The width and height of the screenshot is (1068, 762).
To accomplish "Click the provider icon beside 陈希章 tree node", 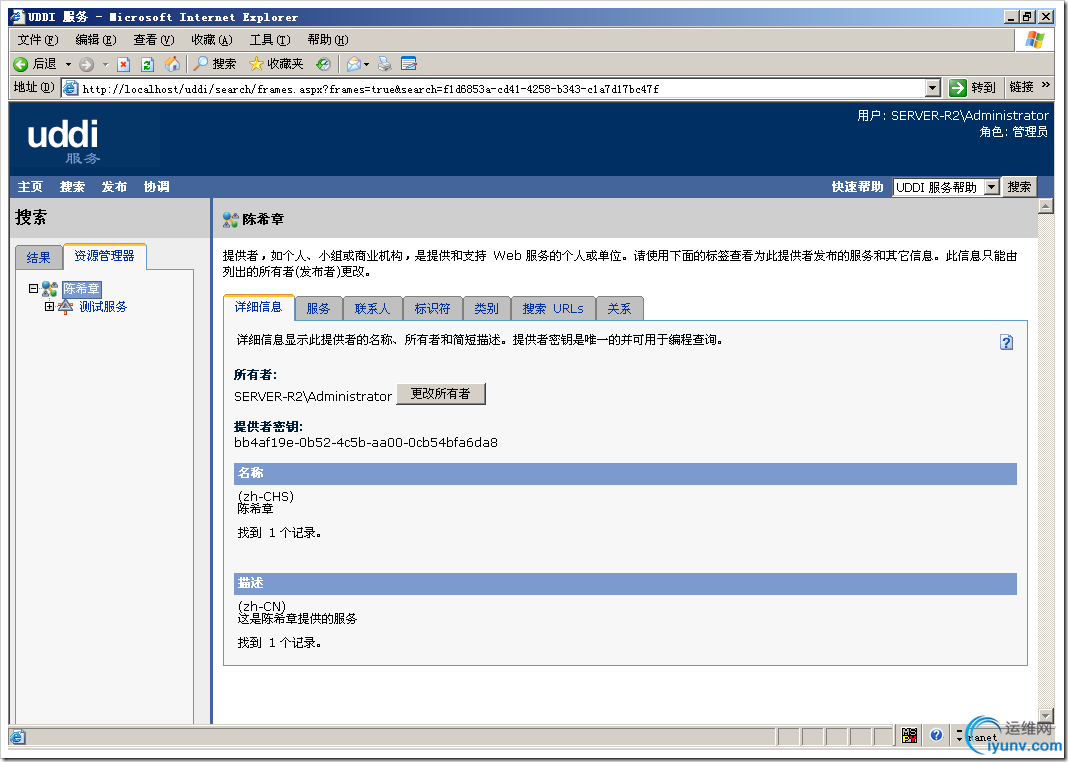I will pos(50,289).
